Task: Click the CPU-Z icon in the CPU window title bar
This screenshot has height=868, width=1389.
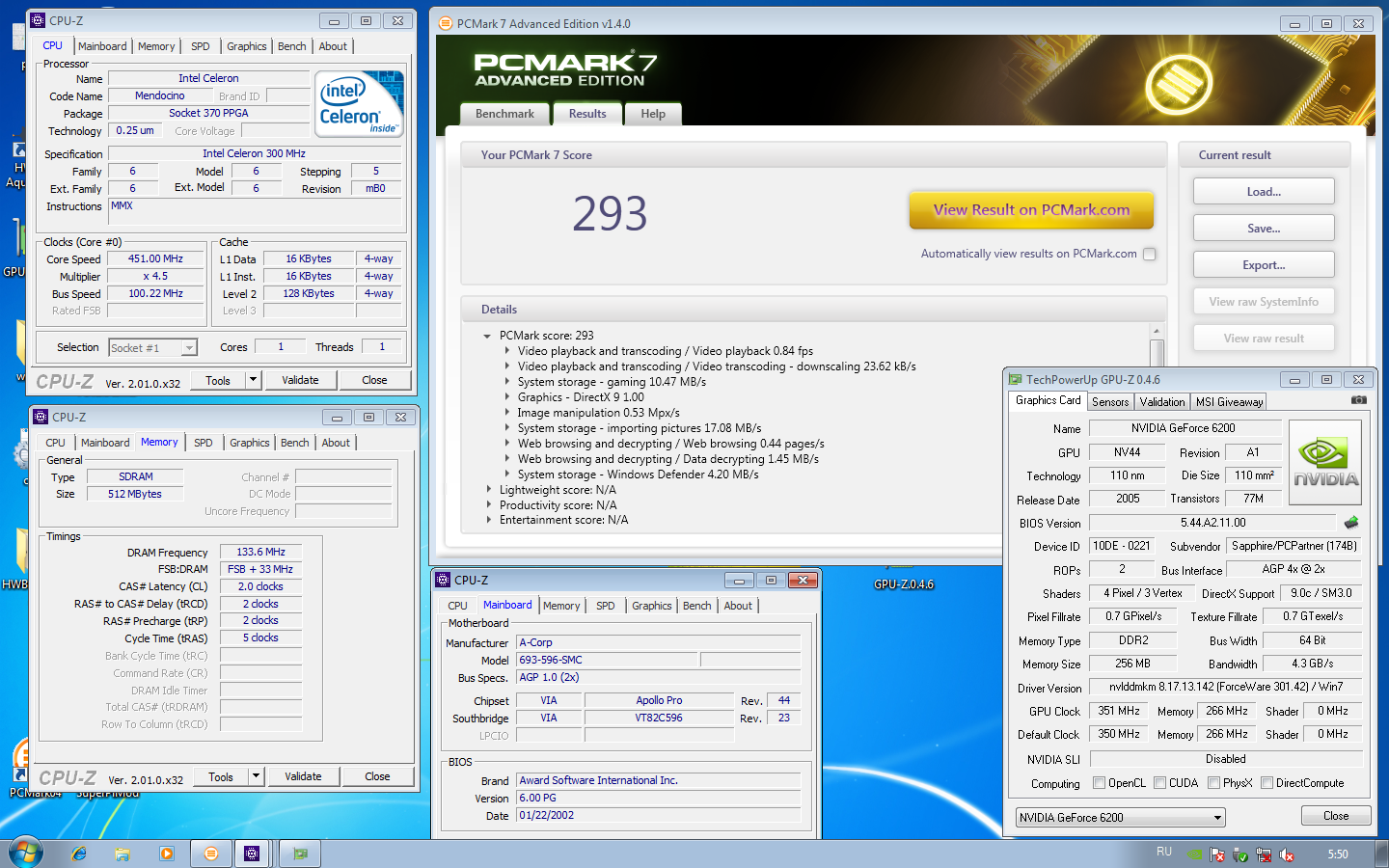Action: point(39,20)
